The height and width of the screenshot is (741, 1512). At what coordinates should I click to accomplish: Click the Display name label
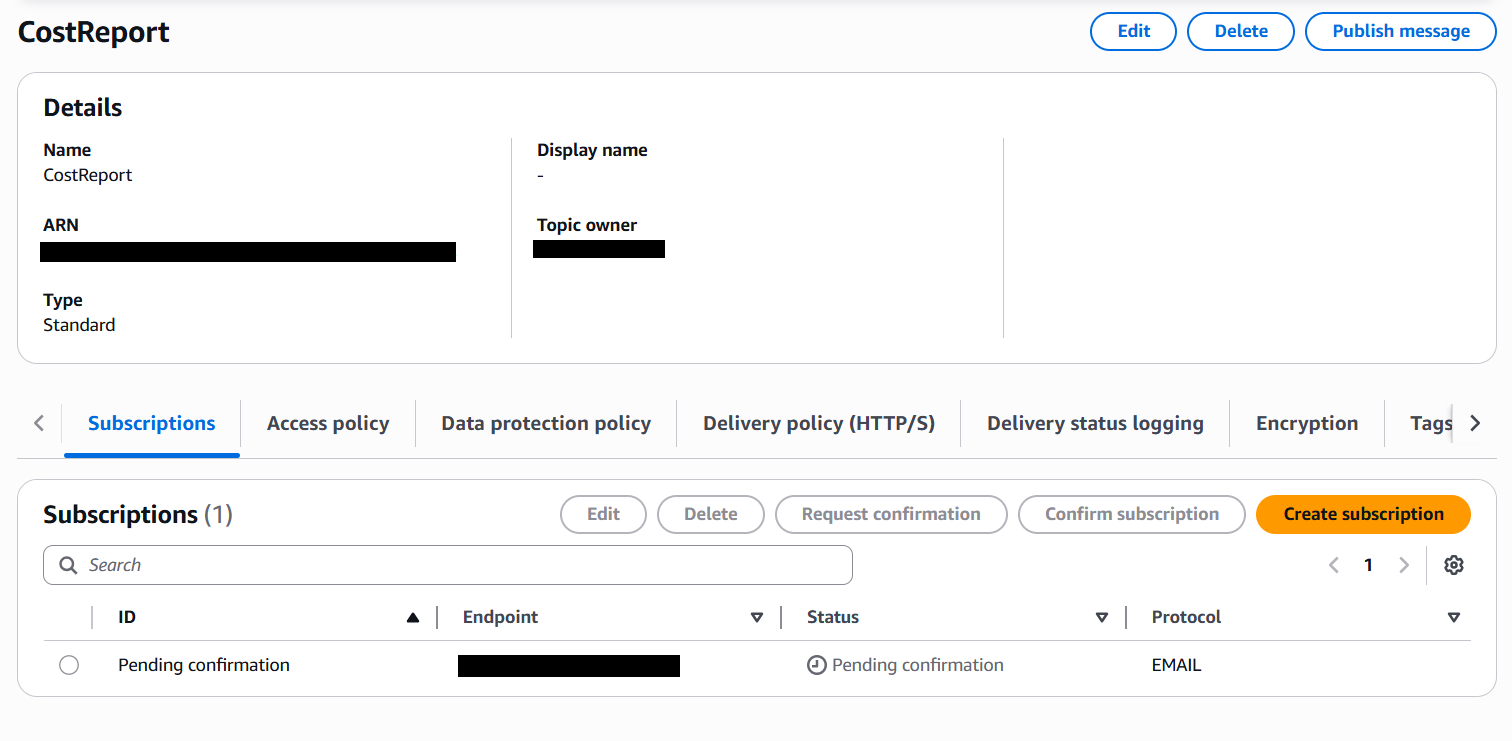[x=592, y=150]
